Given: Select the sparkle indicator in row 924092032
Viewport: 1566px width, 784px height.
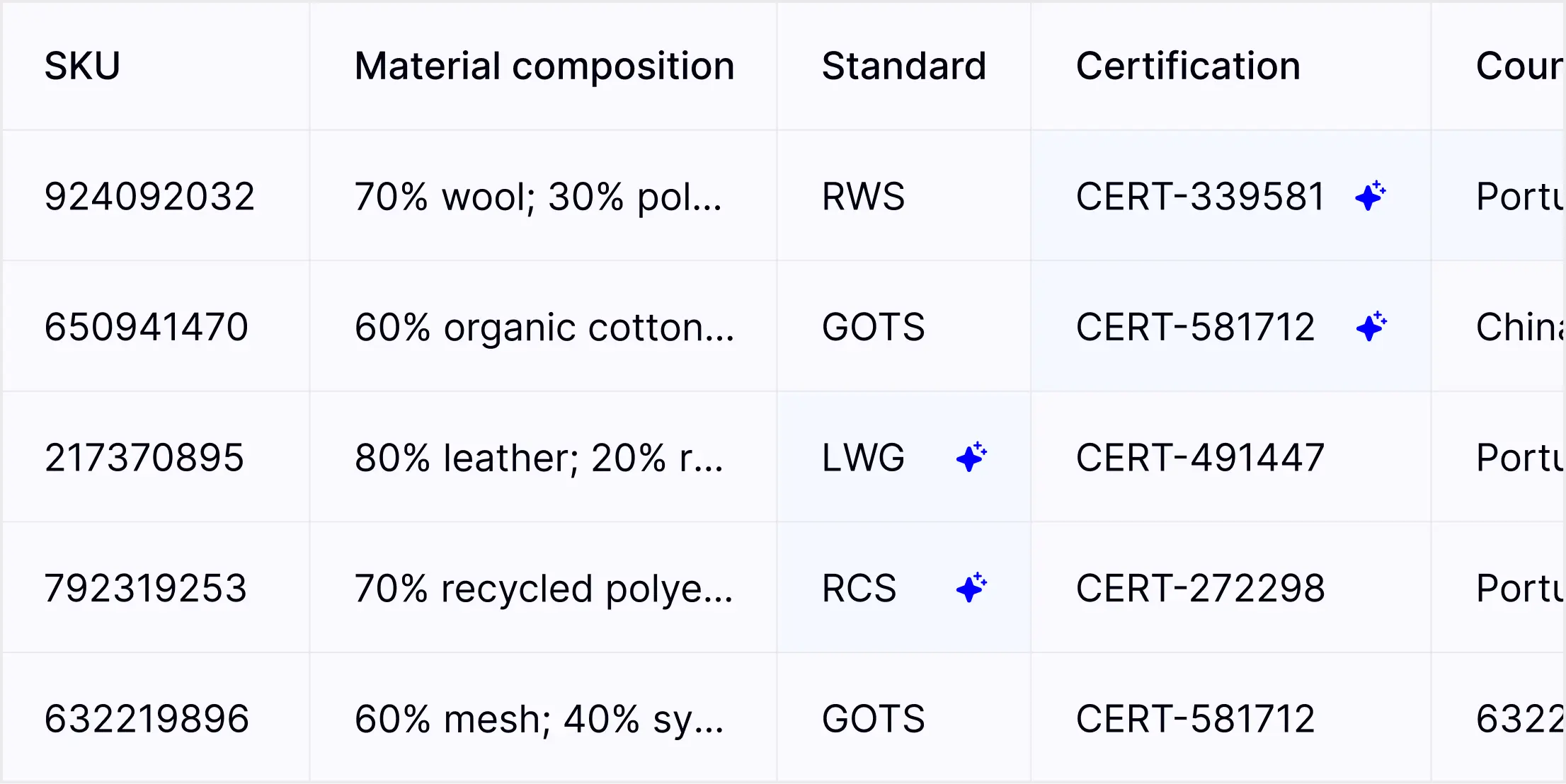Looking at the screenshot, I should 1369,197.
